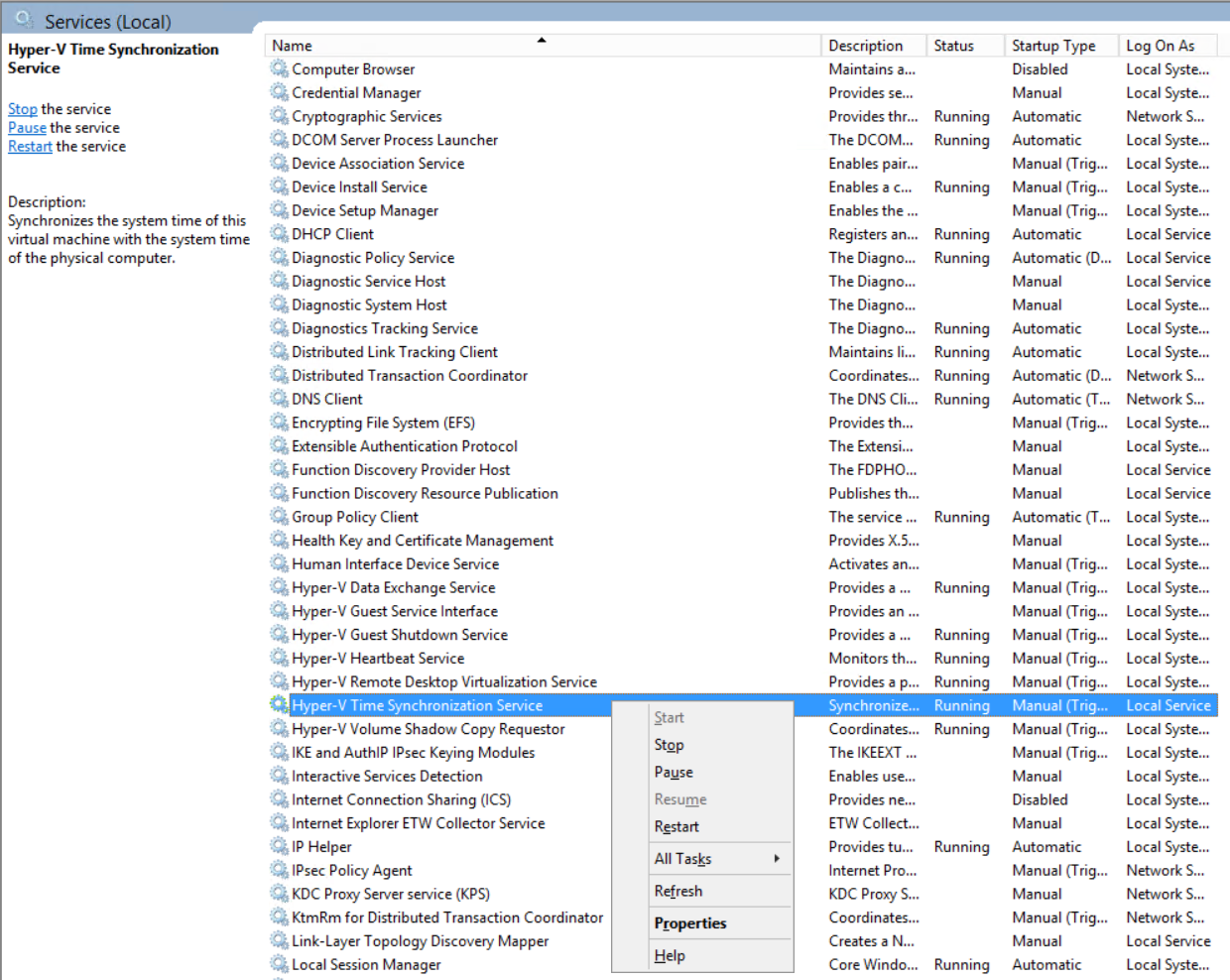Viewport: 1230px width, 980px height.
Task: Pick Stop from the context menu
Action: coord(669,744)
